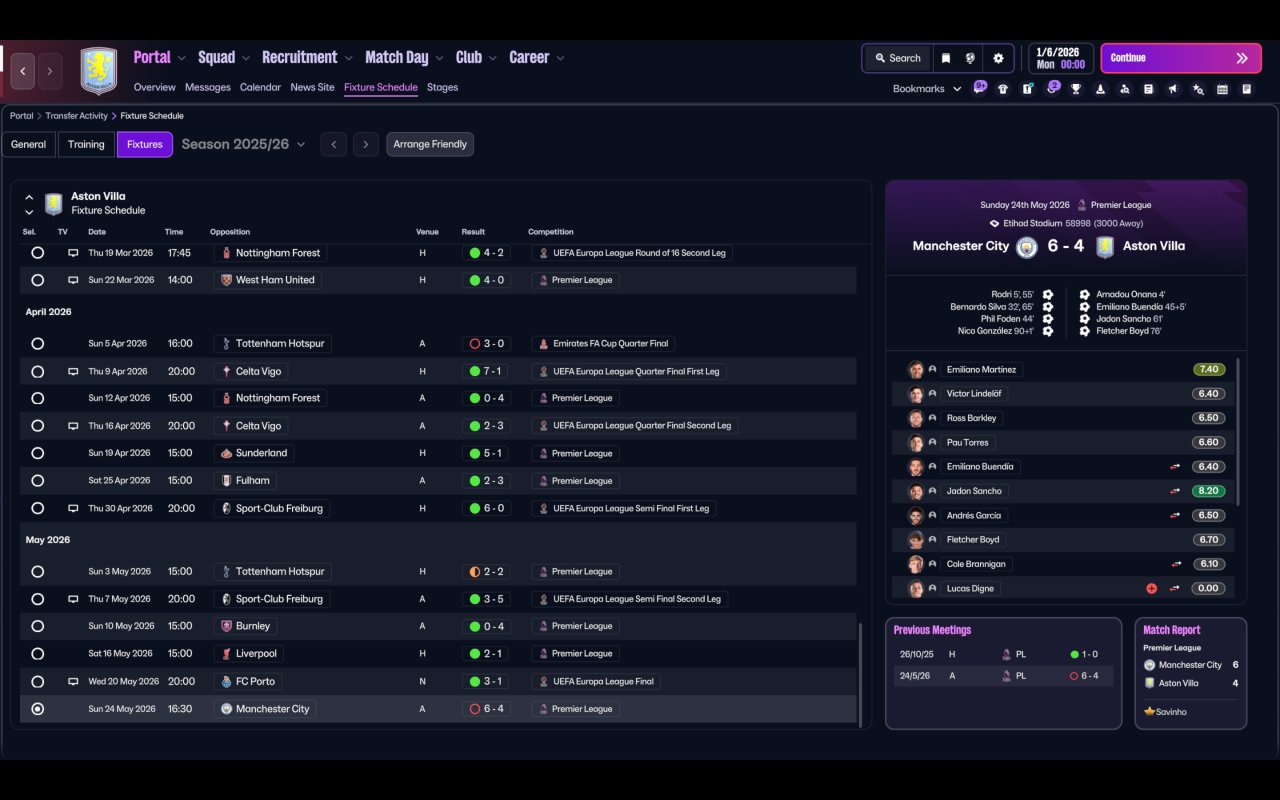Open the bookmark icon with the 2 badge
This screenshot has height=800, width=1280.
click(x=1052, y=88)
